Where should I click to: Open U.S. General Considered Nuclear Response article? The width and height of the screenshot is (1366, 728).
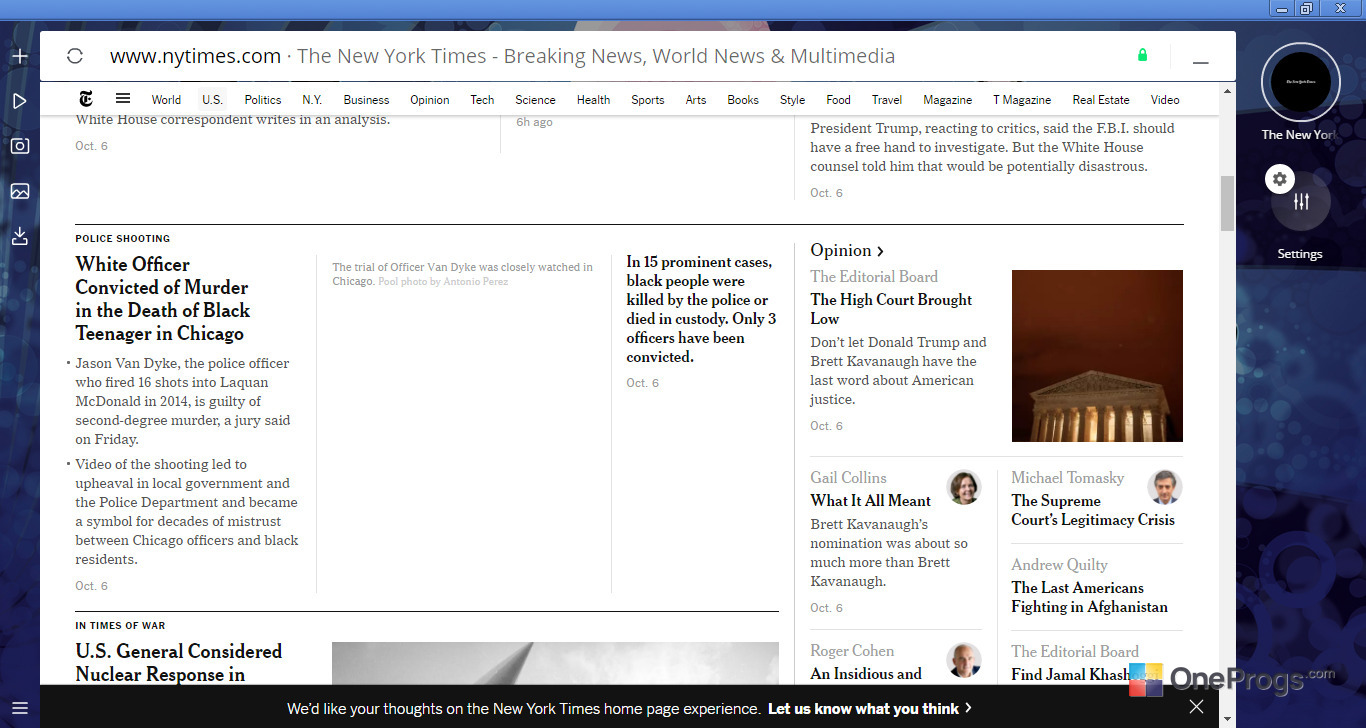coord(178,663)
